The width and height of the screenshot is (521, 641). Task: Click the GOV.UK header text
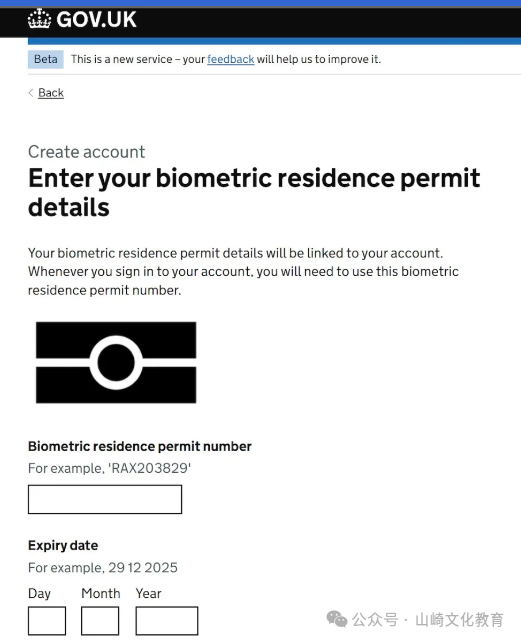(x=96, y=20)
